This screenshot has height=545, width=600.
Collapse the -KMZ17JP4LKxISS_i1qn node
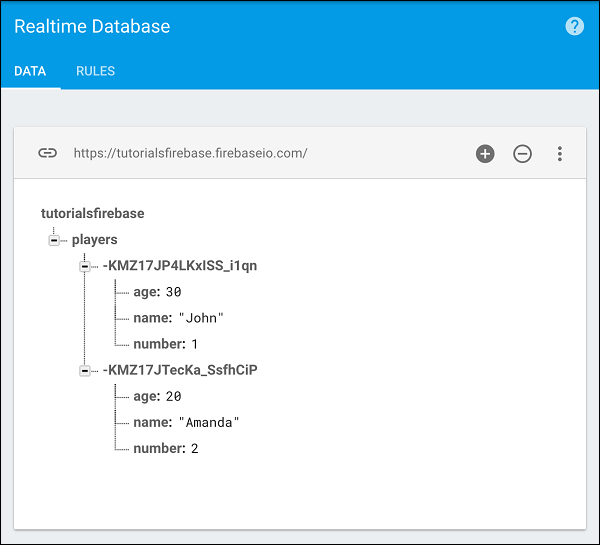click(x=85, y=266)
